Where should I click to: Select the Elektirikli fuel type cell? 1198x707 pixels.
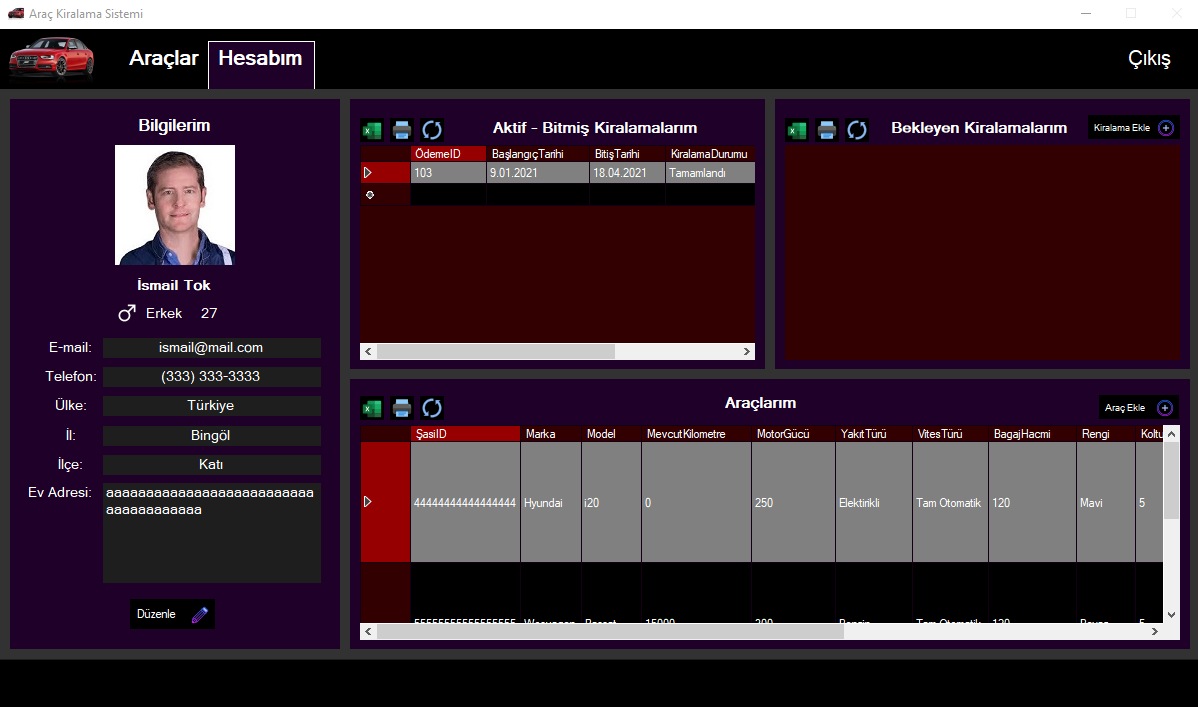[873, 502]
